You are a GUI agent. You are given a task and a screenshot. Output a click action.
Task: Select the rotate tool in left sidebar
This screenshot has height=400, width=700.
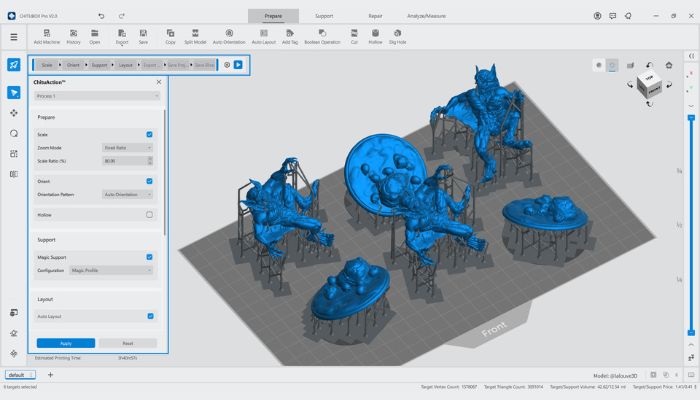(x=14, y=133)
